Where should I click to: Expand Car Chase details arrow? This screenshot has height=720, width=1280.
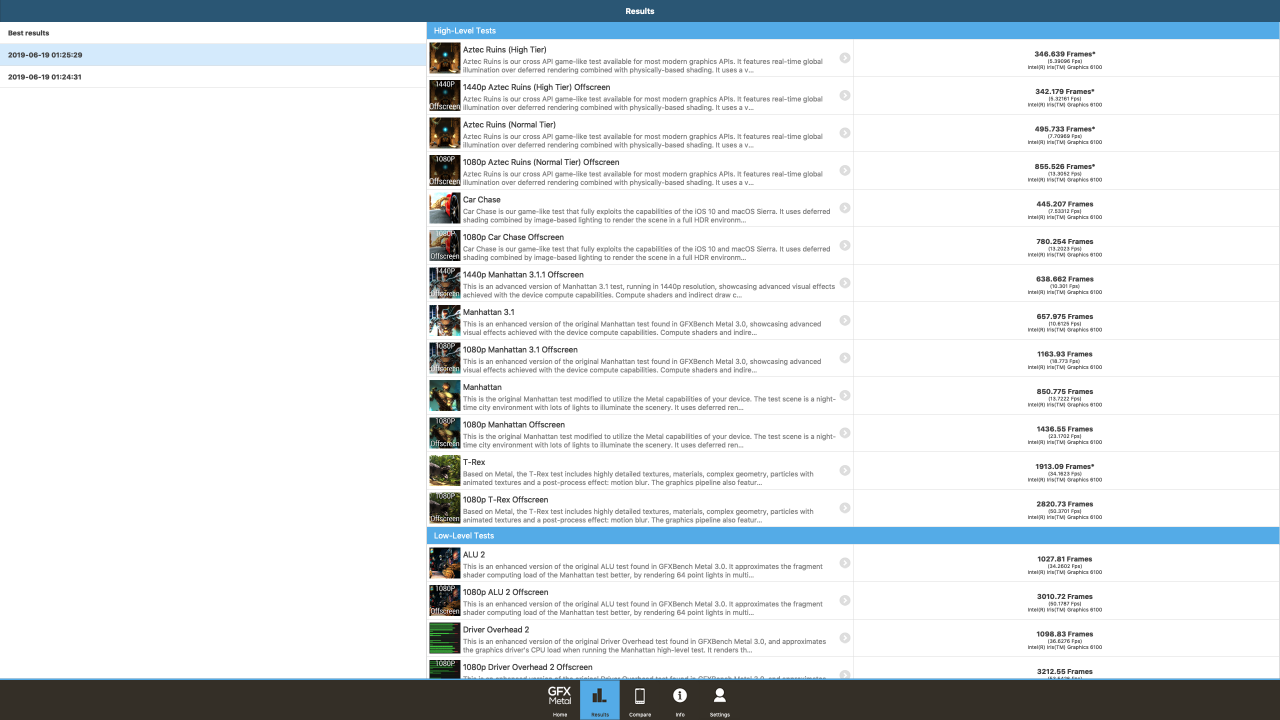[845, 208]
